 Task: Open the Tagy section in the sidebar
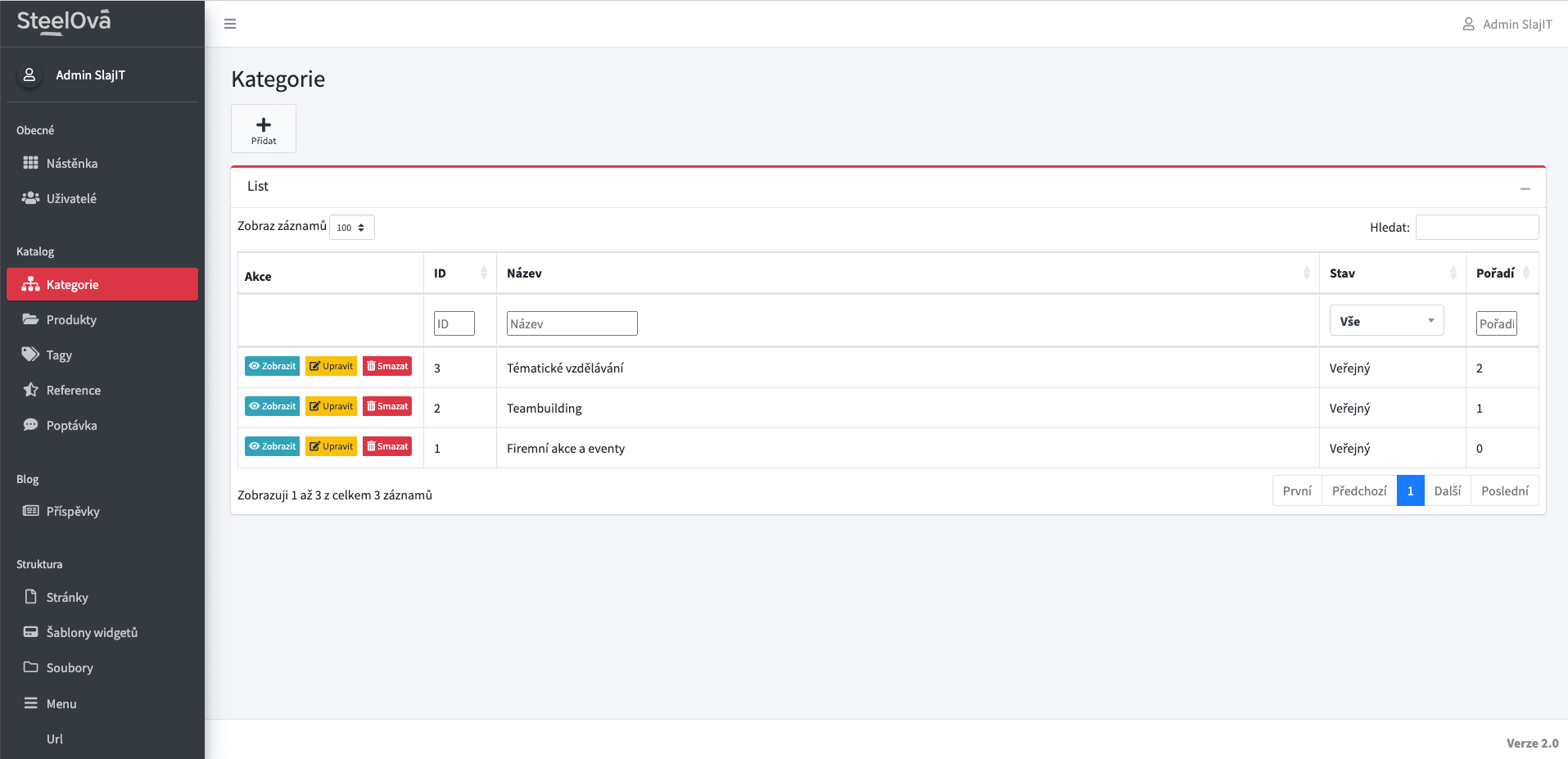59,355
